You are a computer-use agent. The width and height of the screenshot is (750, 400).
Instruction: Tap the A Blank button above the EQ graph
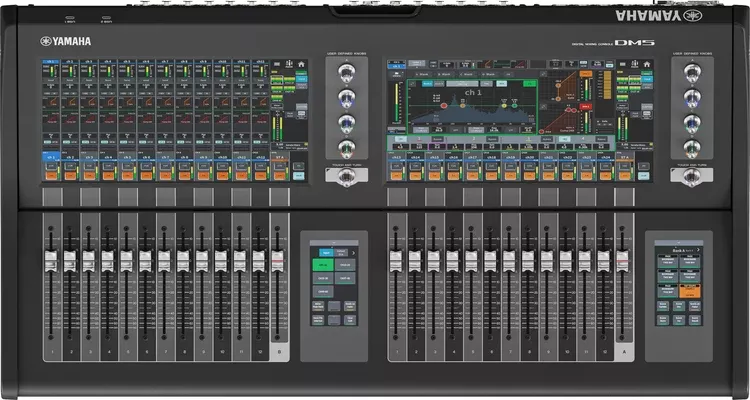(x=422, y=74)
